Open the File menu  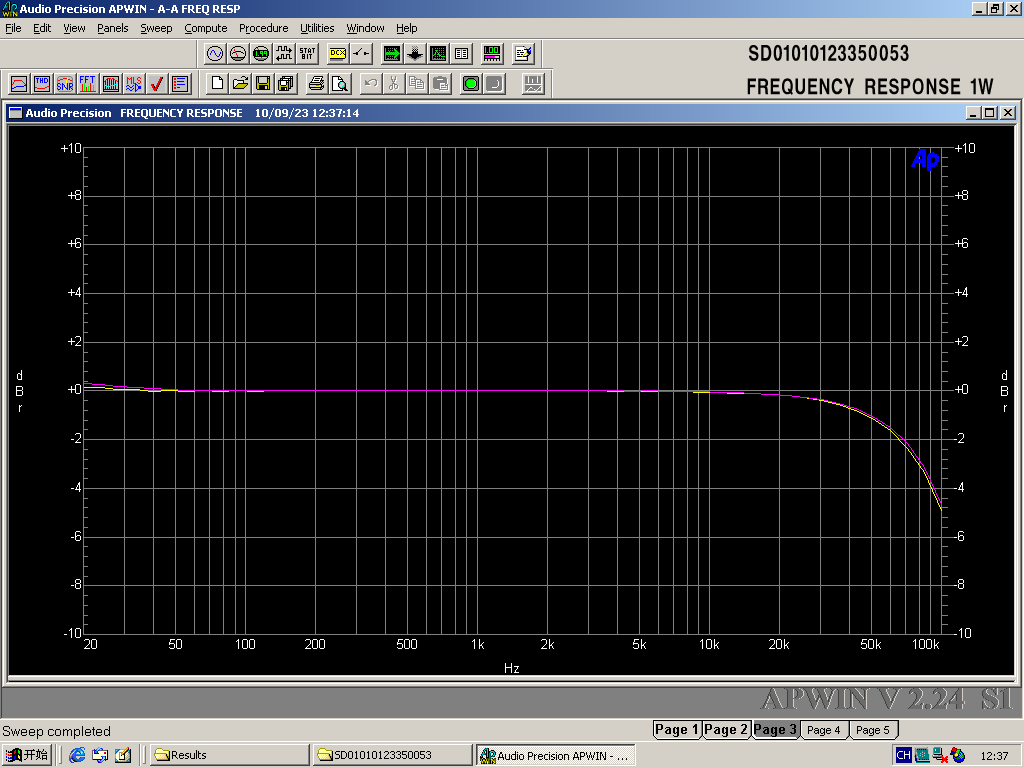tap(13, 28)
